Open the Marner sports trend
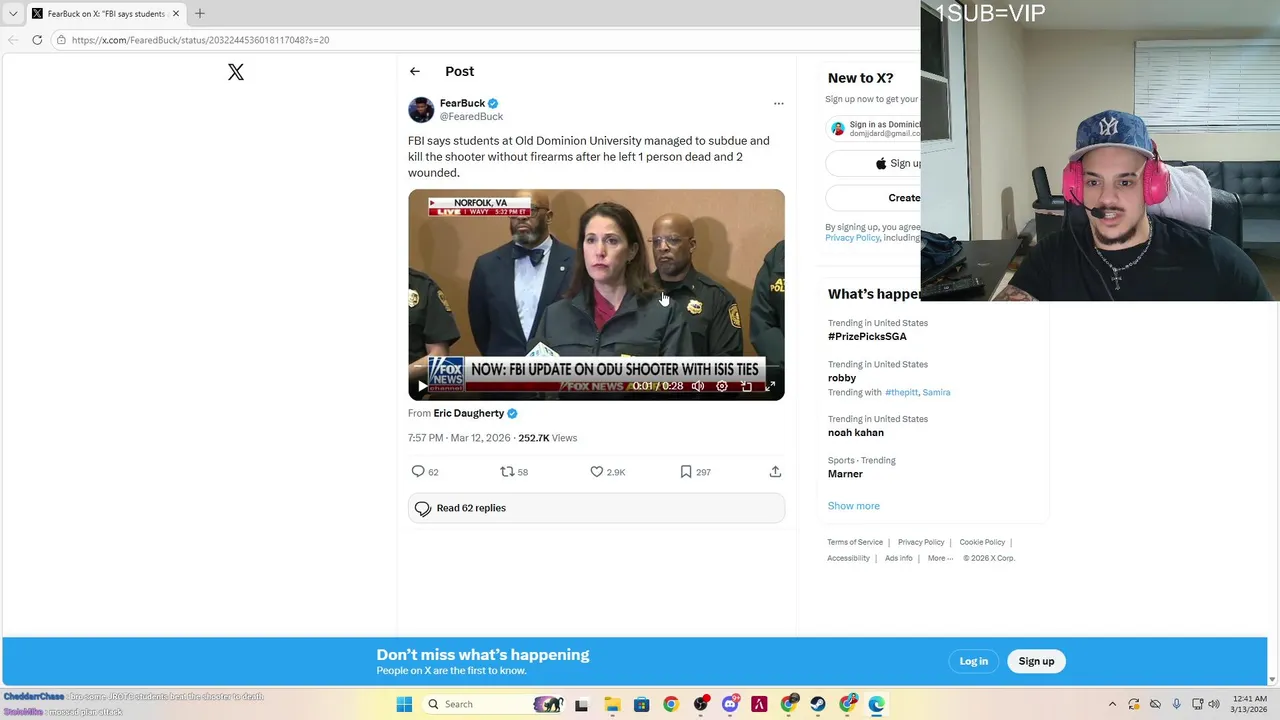 [845, 474]
